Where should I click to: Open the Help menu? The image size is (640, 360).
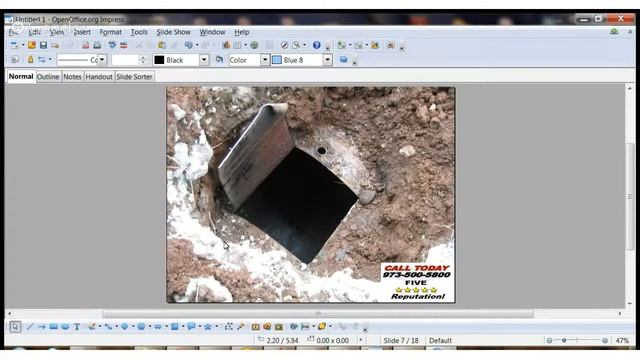click(x=242, y=32)
